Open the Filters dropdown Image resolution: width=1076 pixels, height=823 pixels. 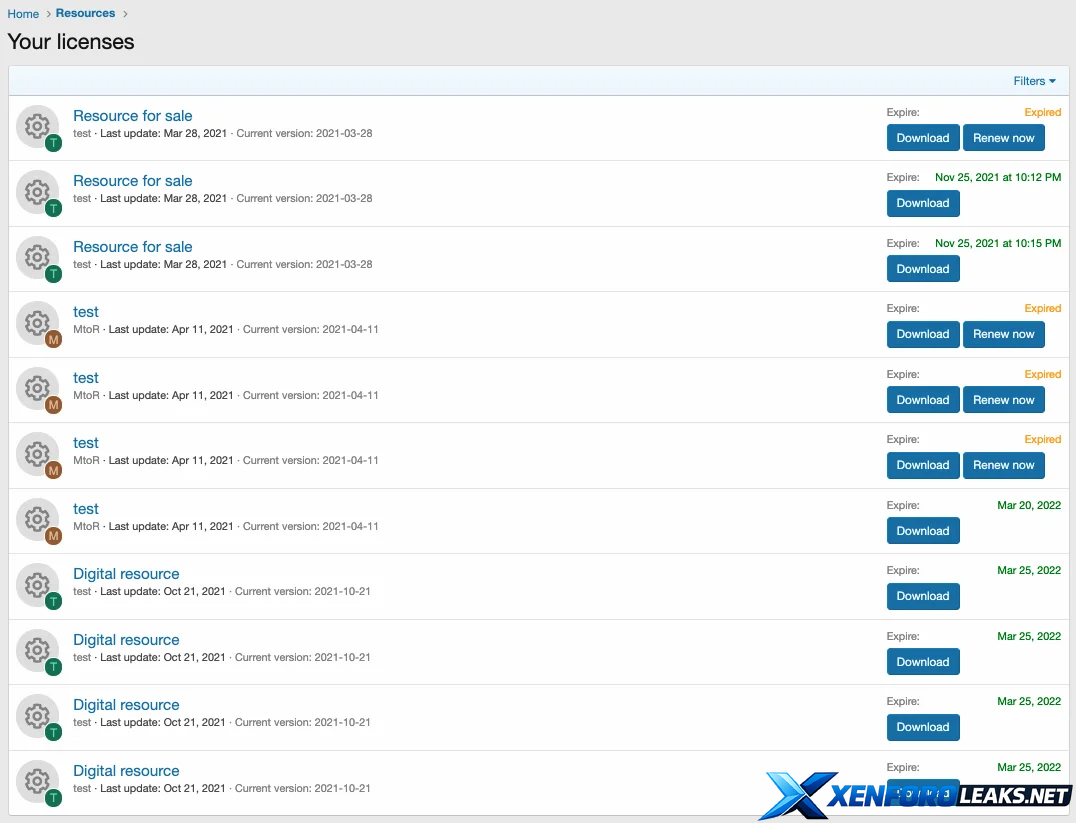click(x=1034, y=81)
